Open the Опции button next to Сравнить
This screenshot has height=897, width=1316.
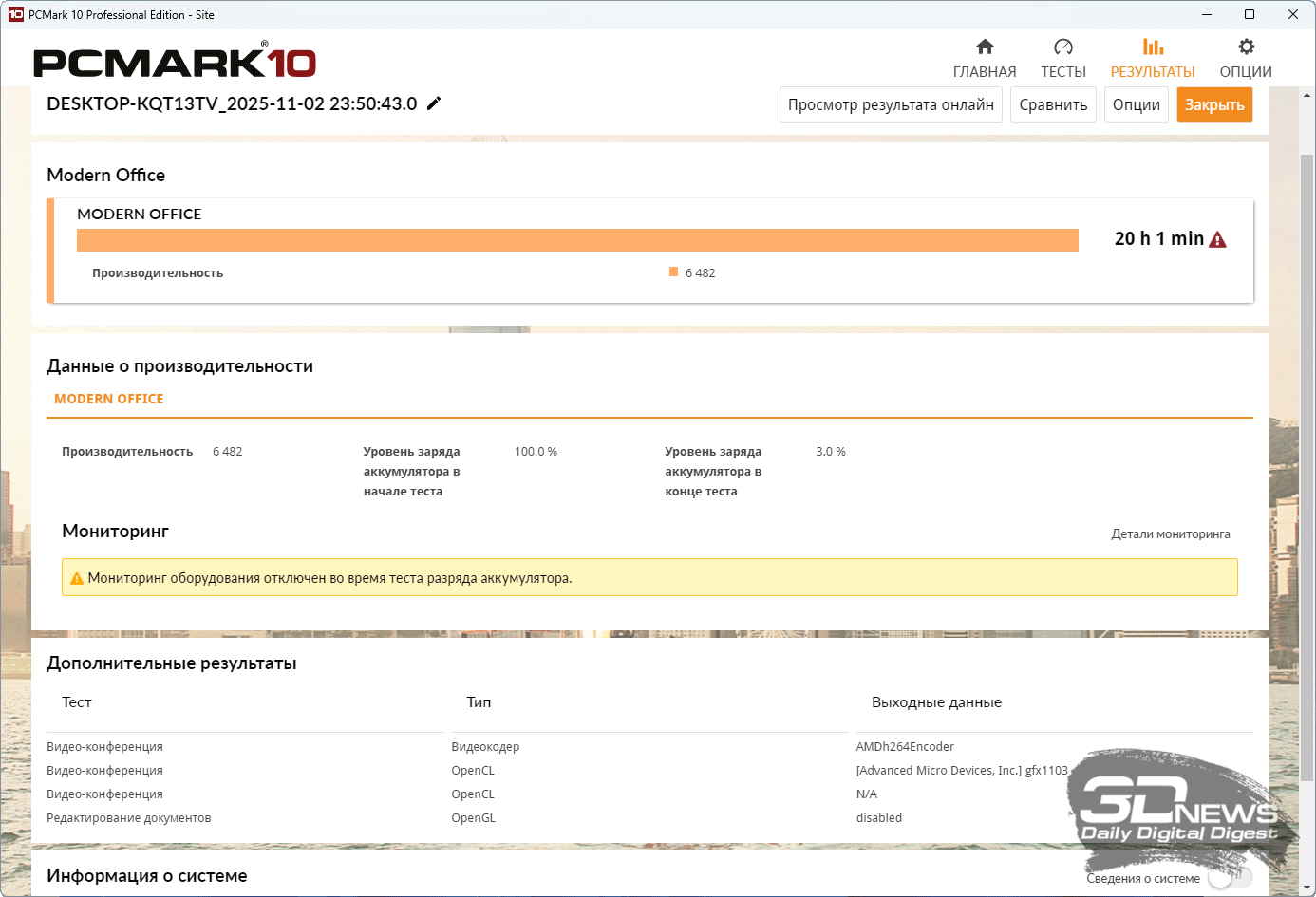[x=1136, y=104]
